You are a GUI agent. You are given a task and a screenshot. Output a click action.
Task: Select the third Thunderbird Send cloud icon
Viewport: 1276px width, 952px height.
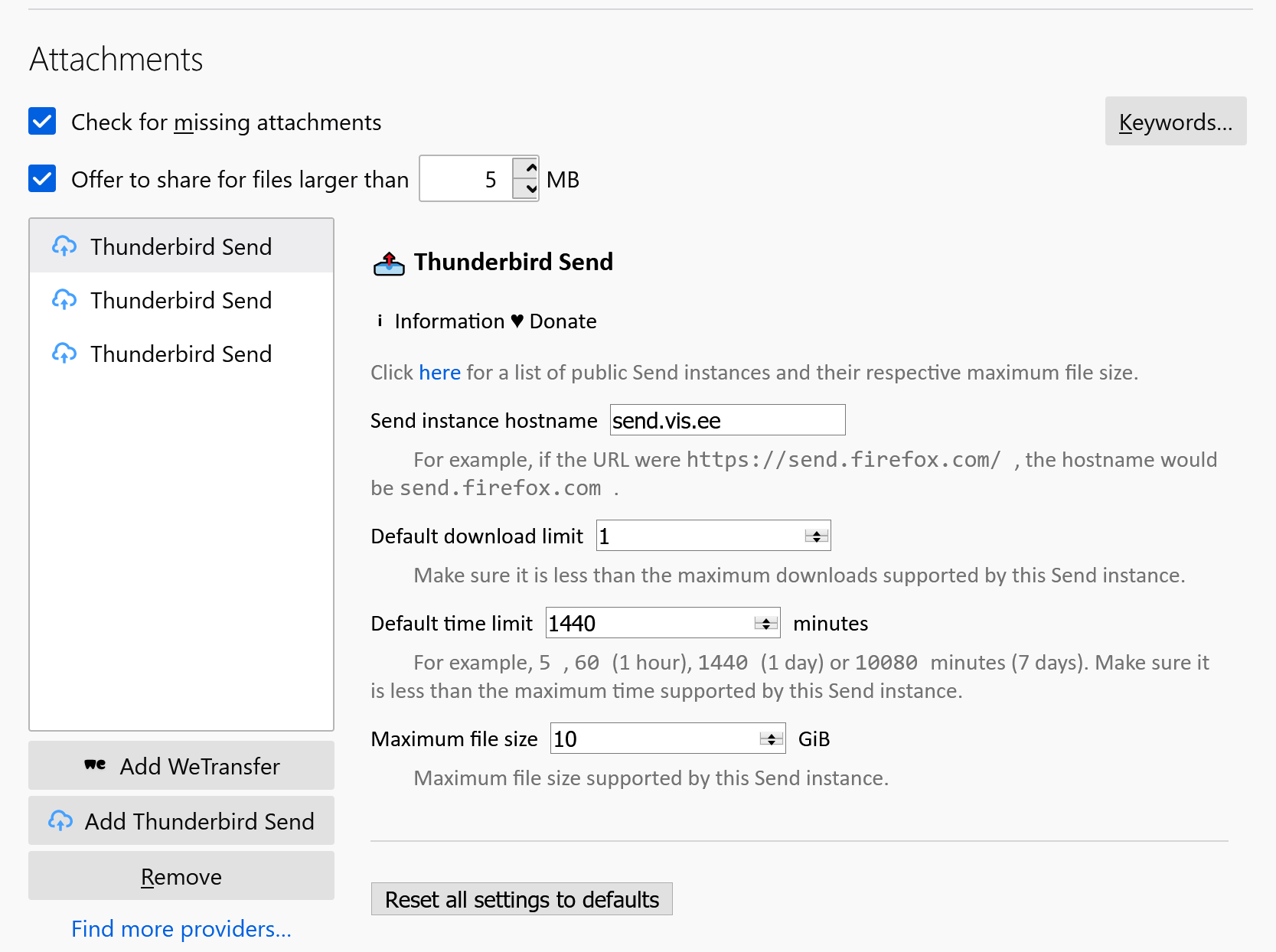click(64, 354)
